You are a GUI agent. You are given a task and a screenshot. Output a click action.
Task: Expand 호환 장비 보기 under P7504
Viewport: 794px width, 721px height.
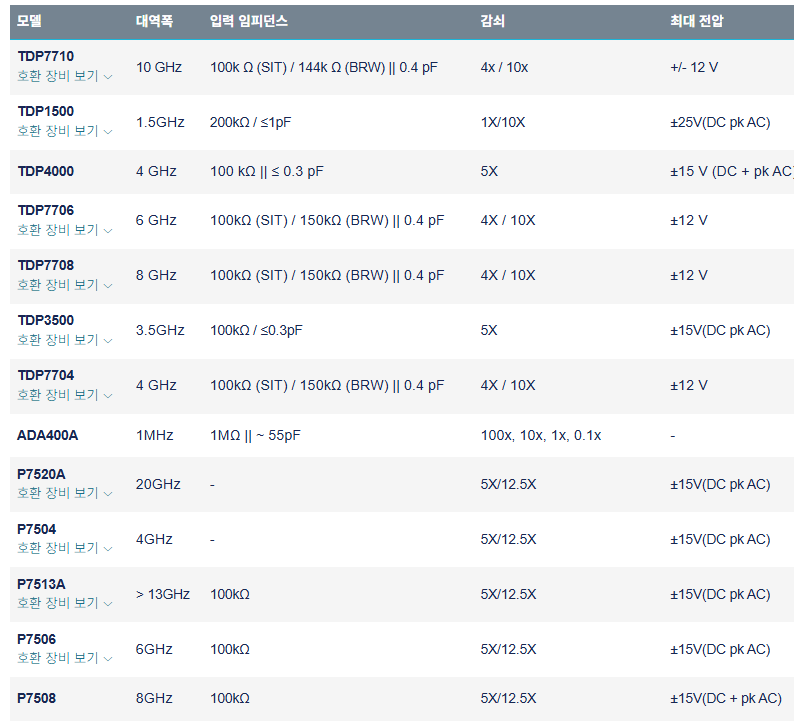[64, 548]
